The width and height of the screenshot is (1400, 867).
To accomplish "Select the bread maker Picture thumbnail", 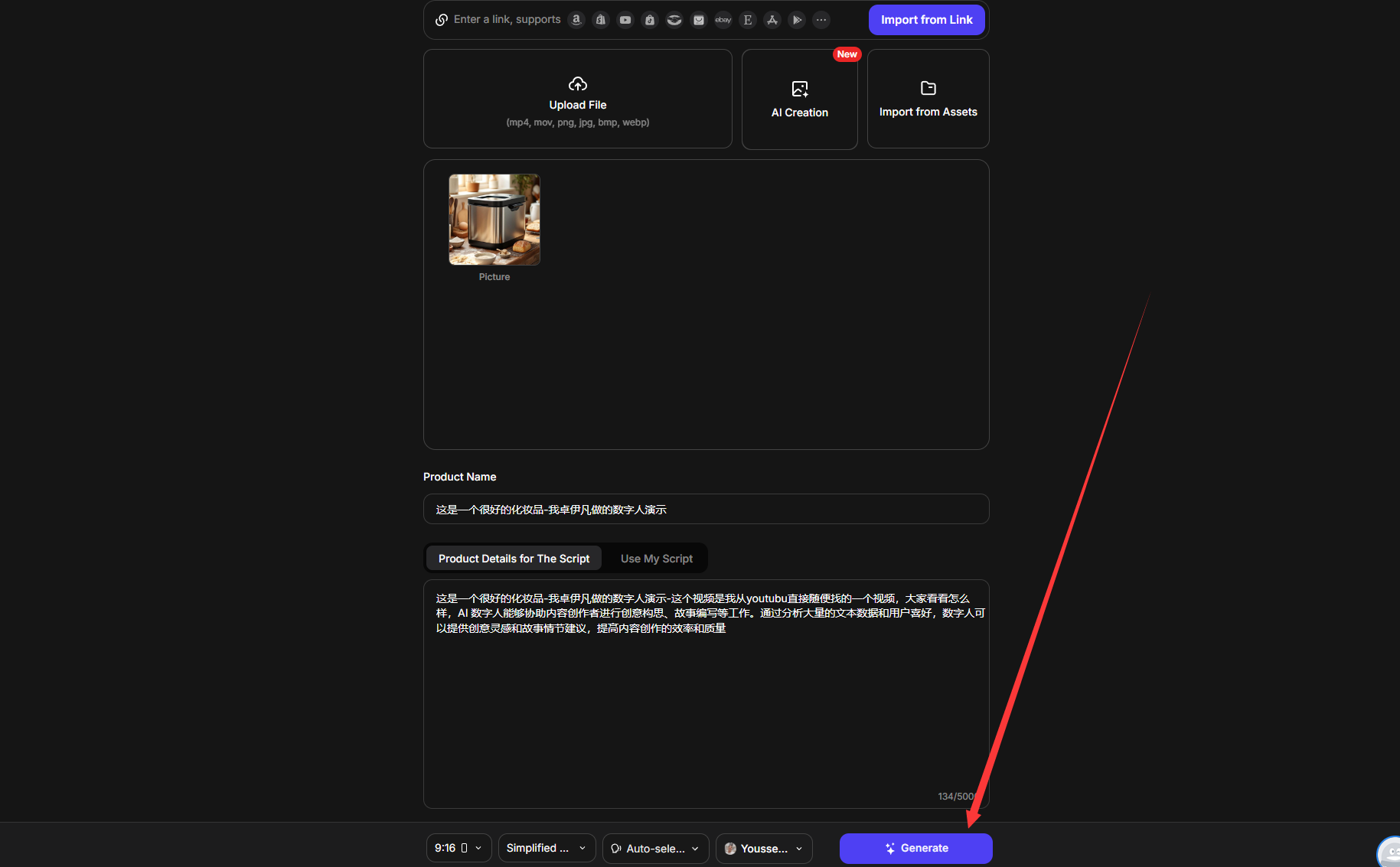I will pyautogui.click(x=494, y=220).
